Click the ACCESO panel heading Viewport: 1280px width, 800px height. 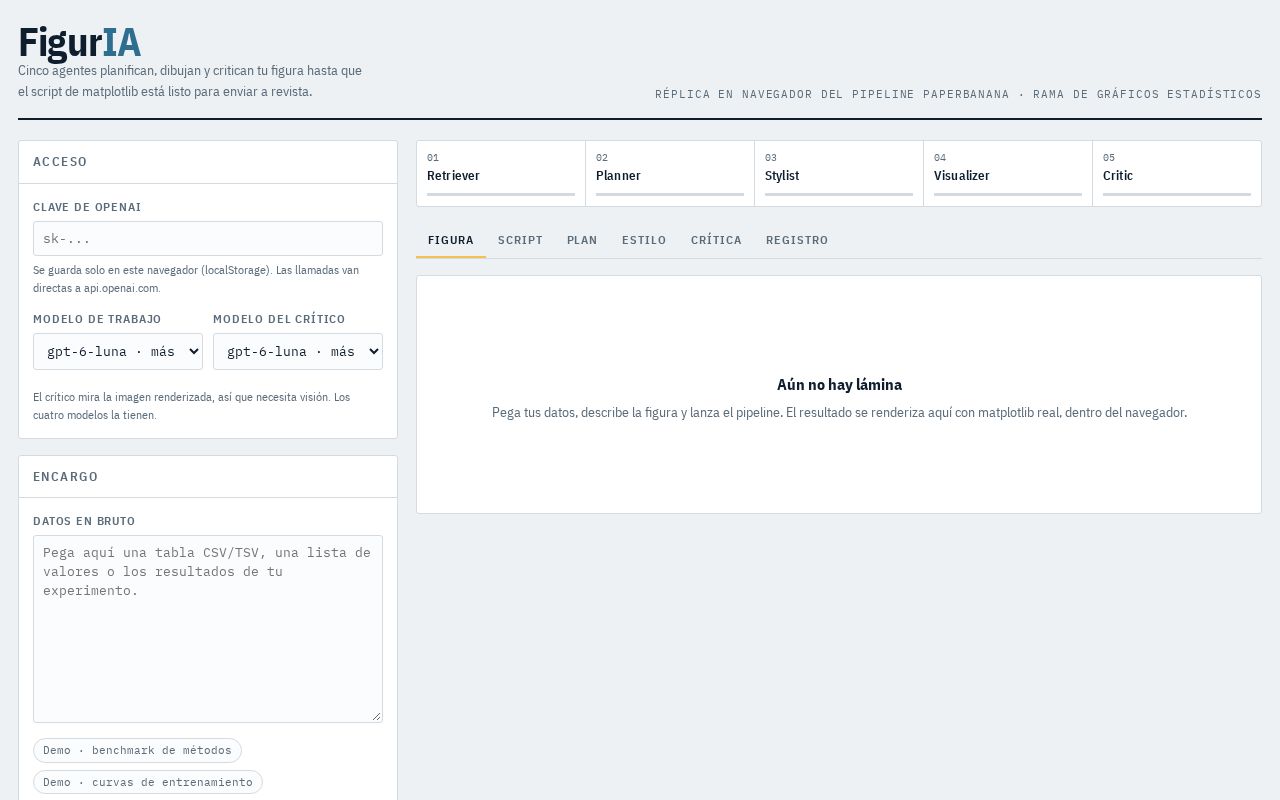[60, 162]
